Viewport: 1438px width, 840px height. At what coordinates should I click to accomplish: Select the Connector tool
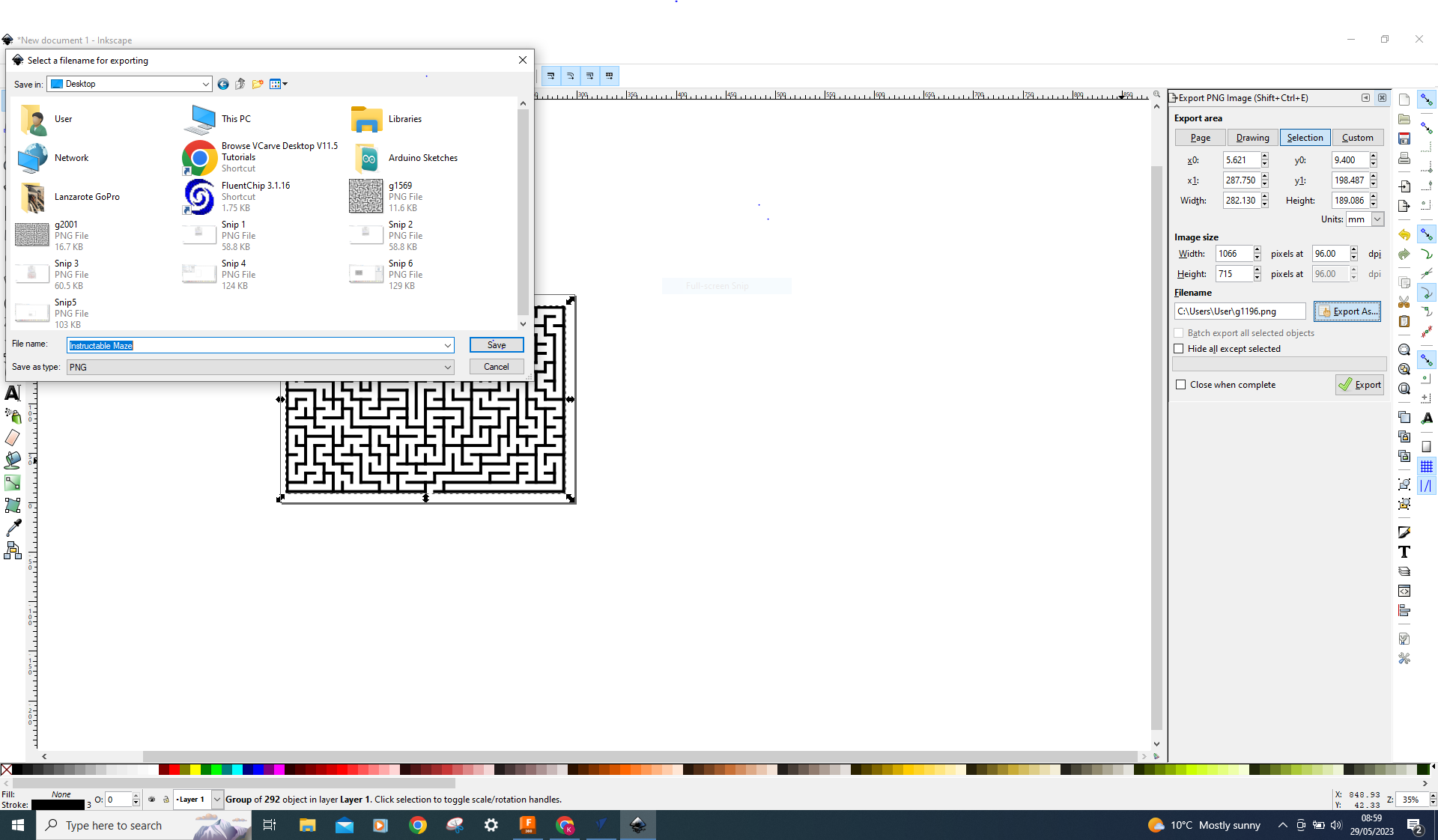pyautogui.click(x=13, y=550)
